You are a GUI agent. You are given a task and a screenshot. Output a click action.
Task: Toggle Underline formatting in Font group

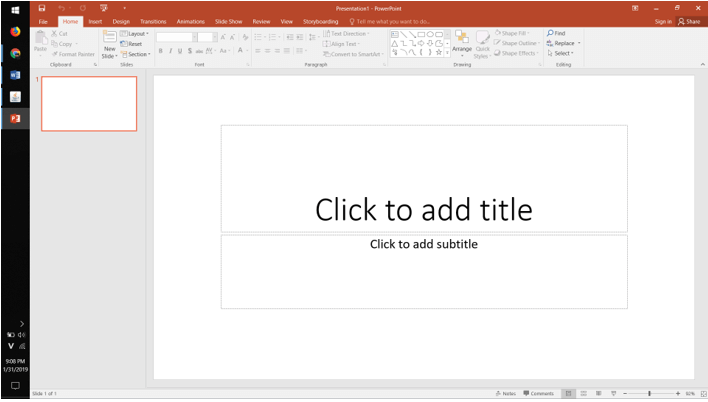(180, 51)
